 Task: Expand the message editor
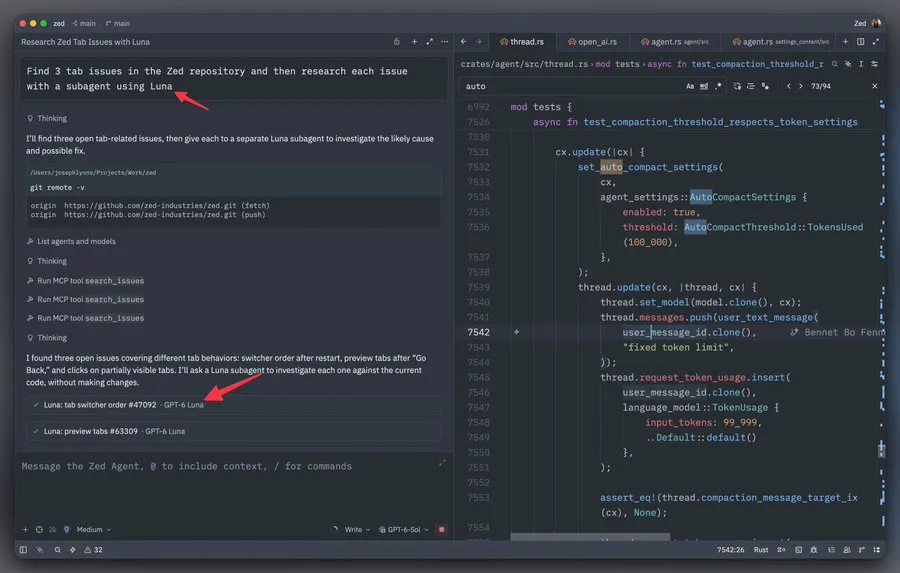point(442,462)
